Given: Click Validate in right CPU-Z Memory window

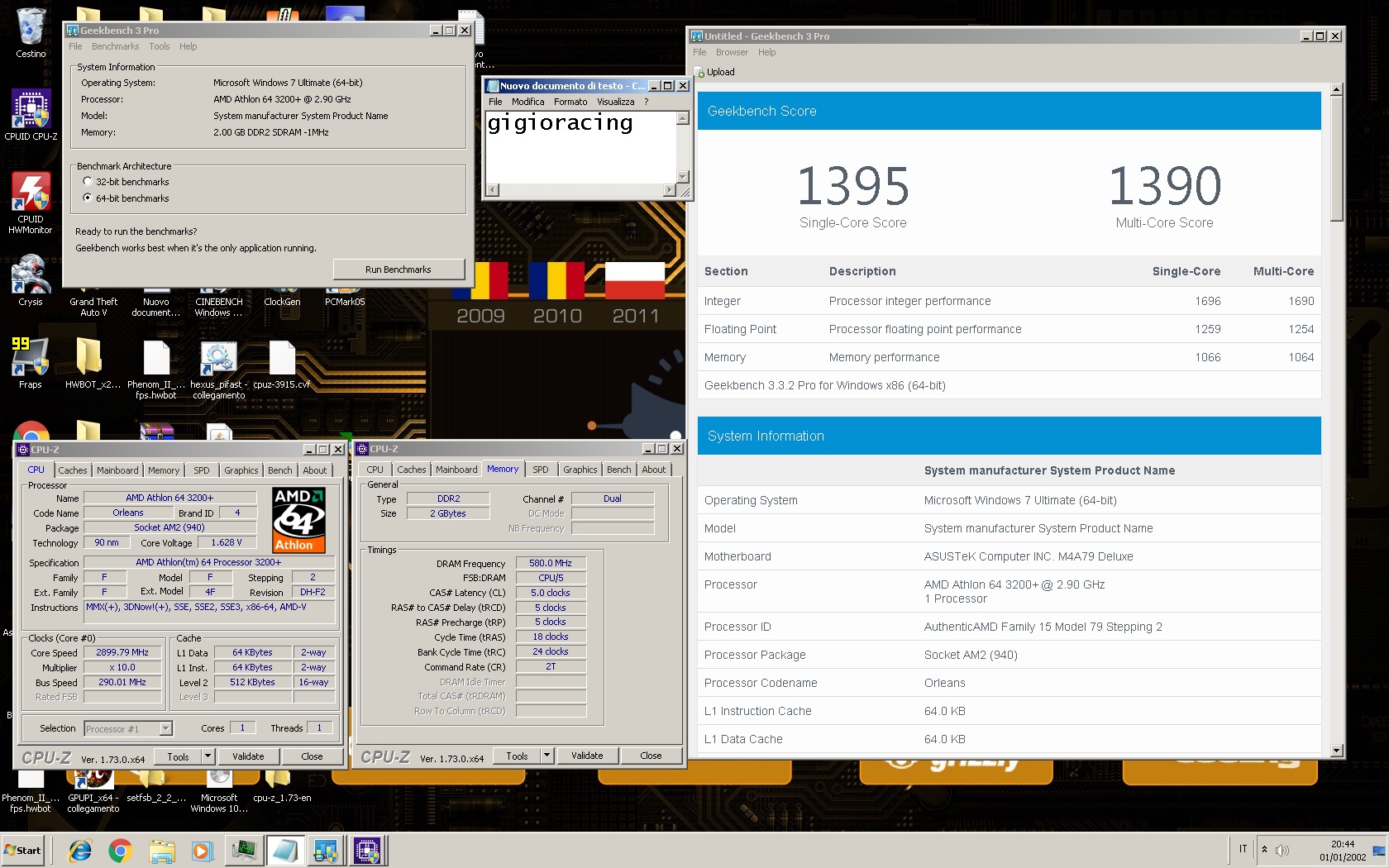Looking at the screenshot, I should (x=587, y=756).
